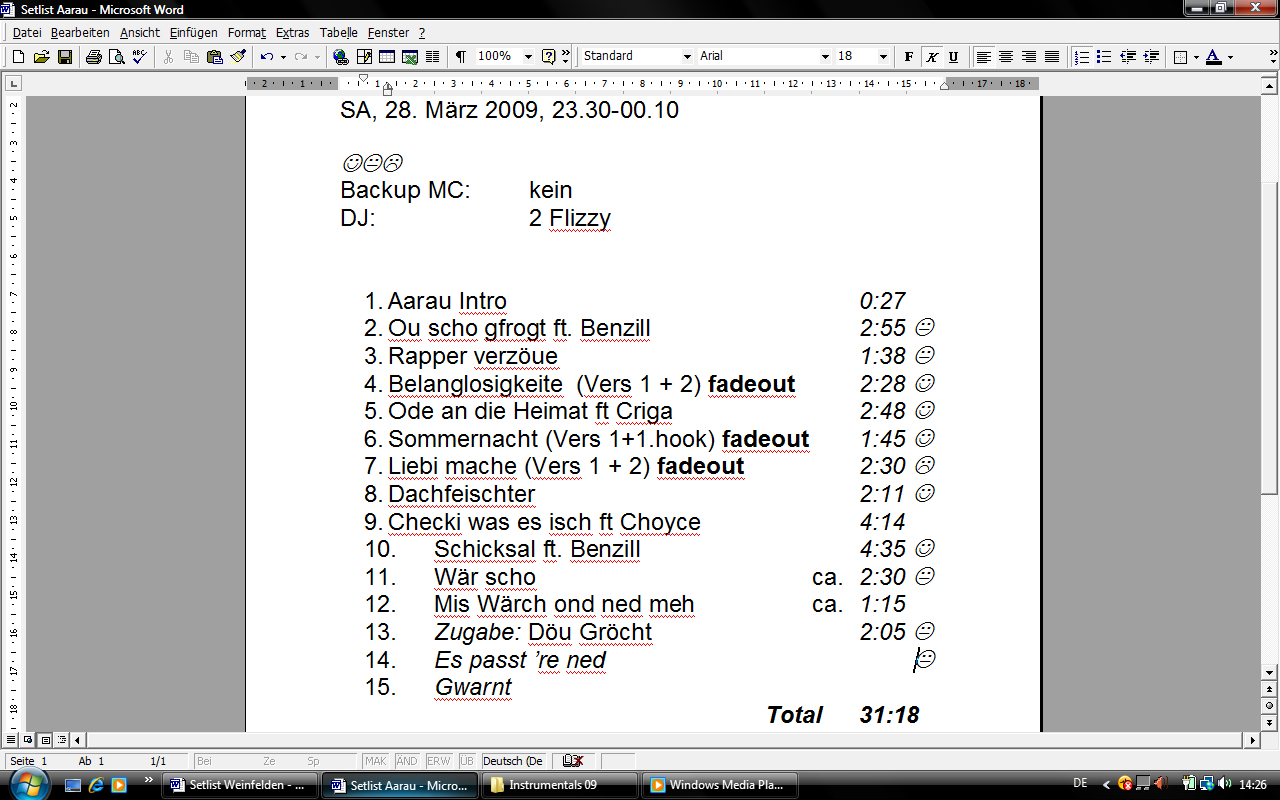This screenshot has height=800, width=1280.
Task: Run the spelling and grammar check
Action: (x=139, y=57)
